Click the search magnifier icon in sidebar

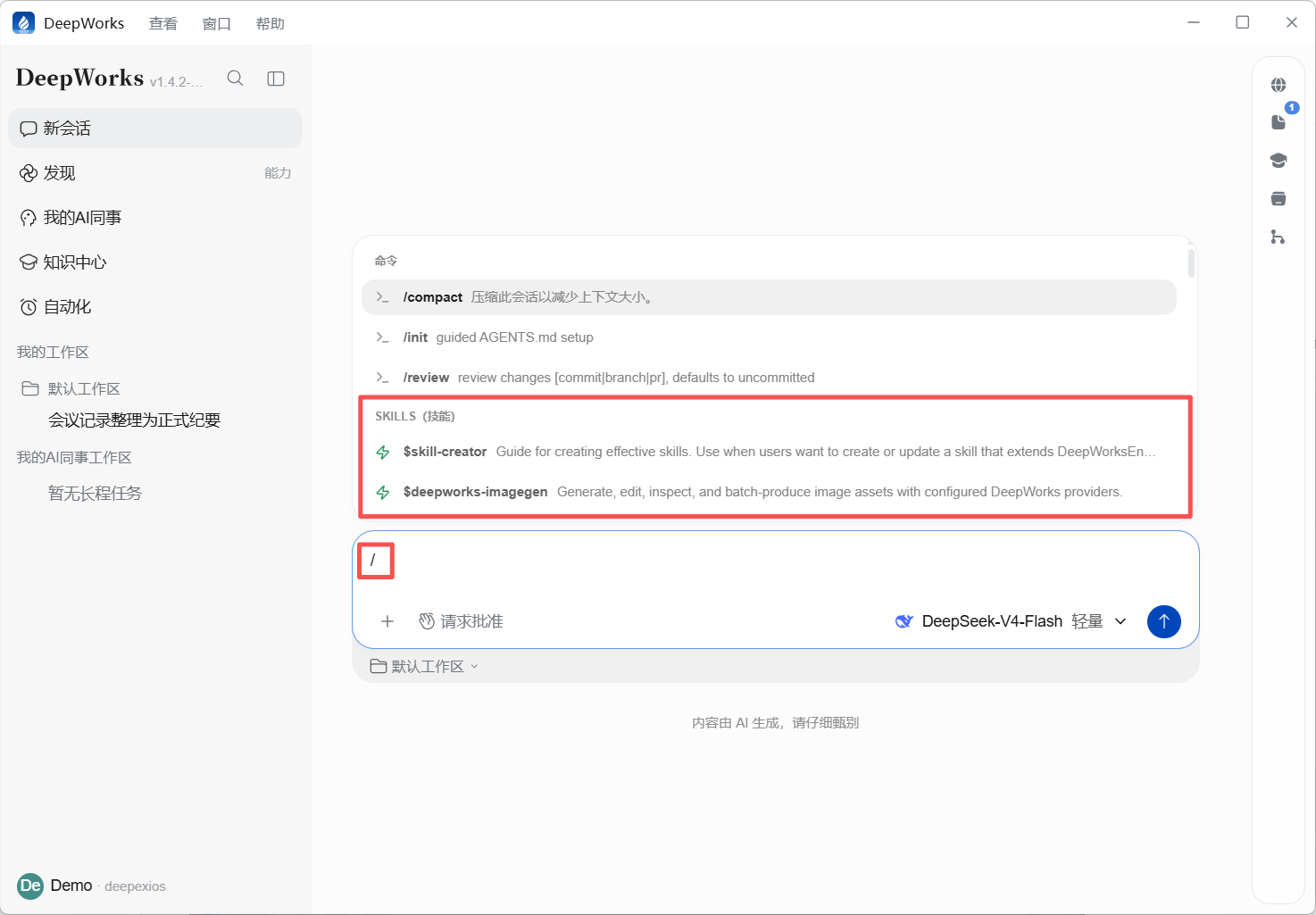[235, 79]
